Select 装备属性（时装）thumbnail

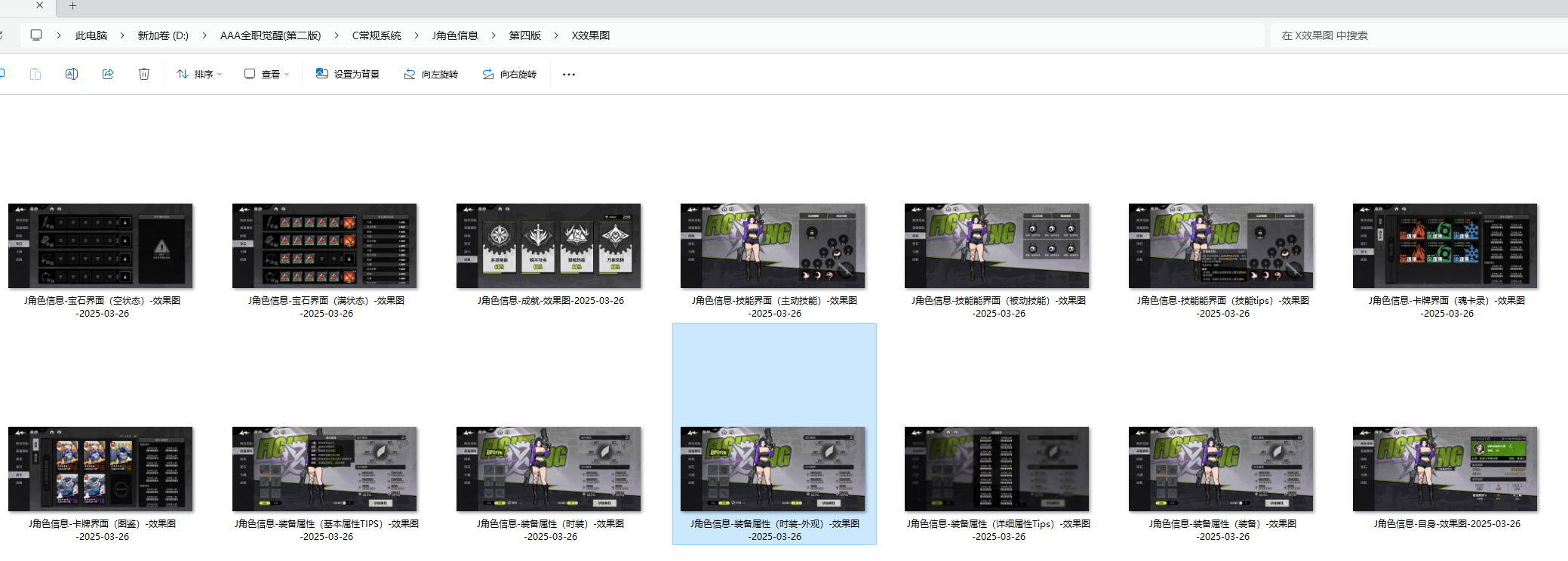(x=549, y=469)
